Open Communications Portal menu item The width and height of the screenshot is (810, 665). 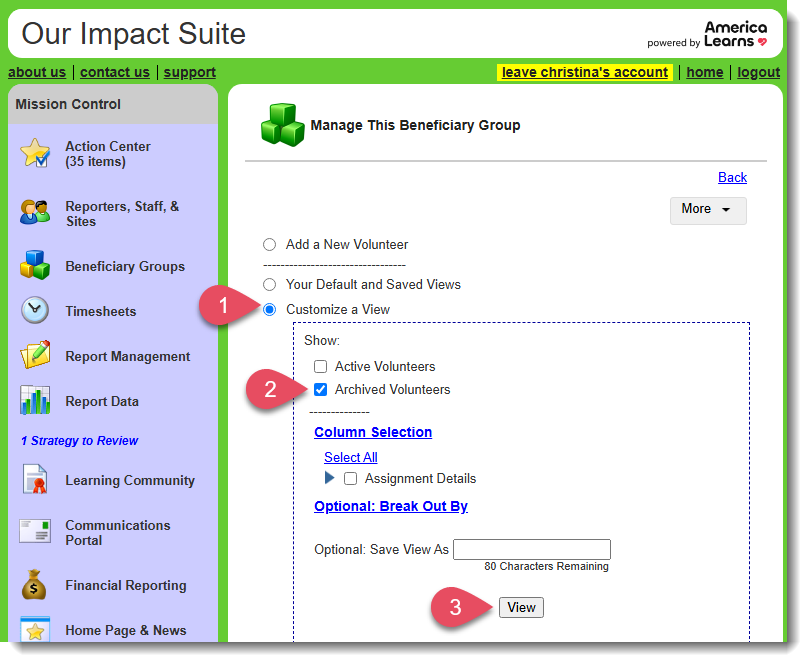118,533
